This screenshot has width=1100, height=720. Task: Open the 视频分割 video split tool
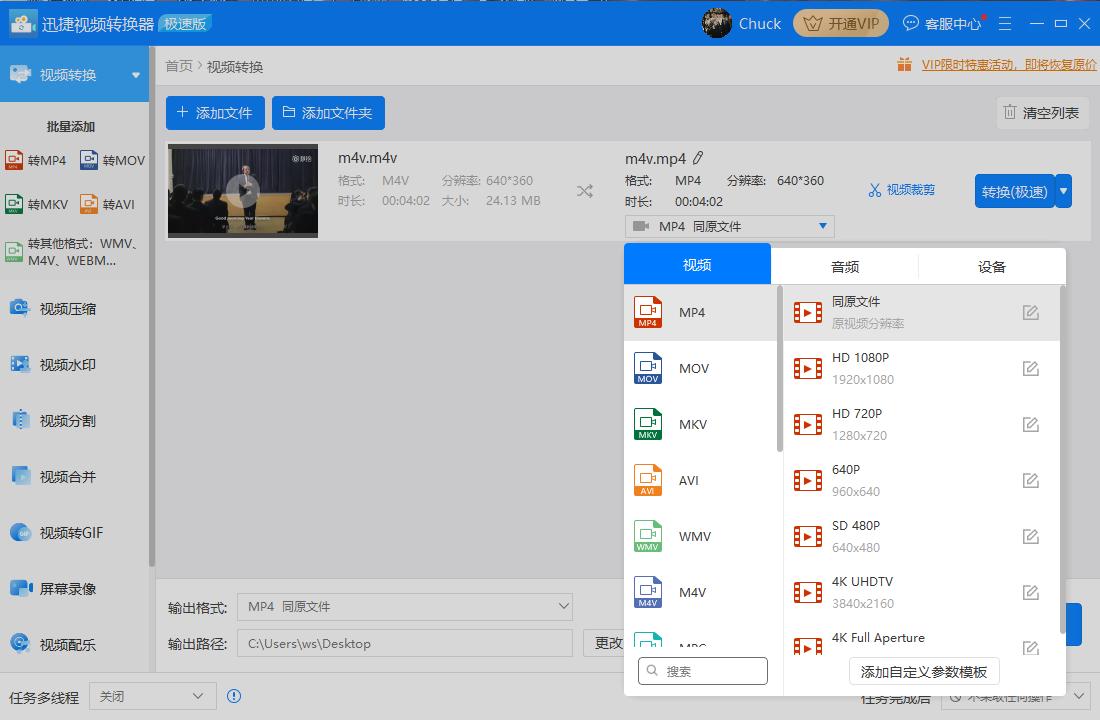click(60, 421)
